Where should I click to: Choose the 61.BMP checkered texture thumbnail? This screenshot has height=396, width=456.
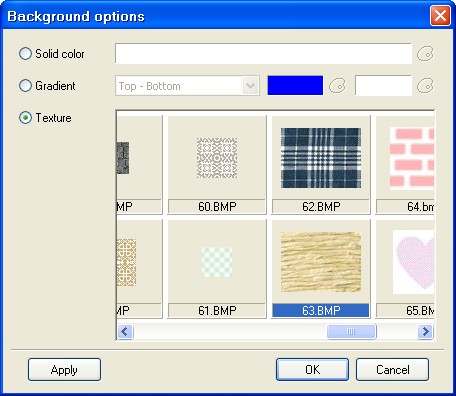217,262
